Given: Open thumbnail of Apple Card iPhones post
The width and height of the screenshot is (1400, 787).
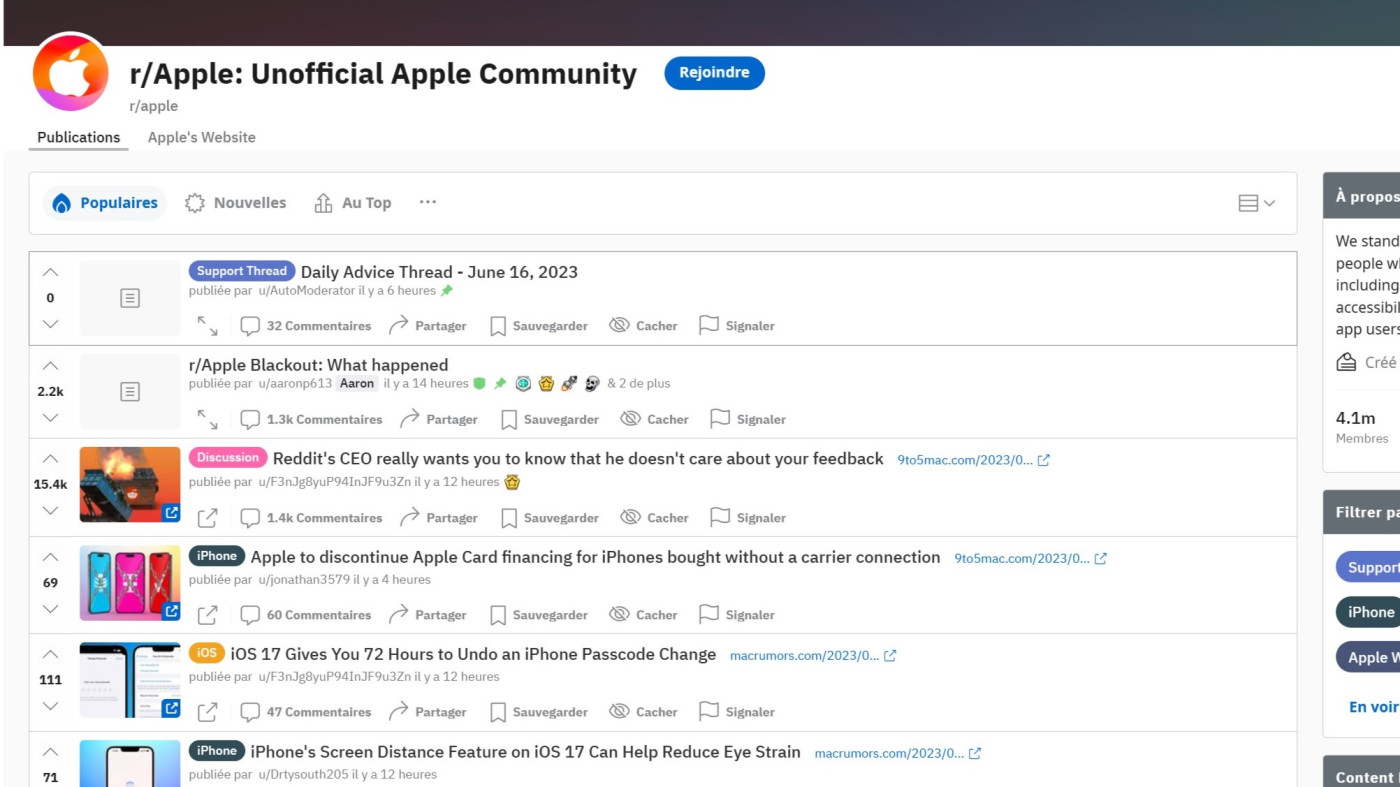Looking at the screenshot, I should (130, 583).
